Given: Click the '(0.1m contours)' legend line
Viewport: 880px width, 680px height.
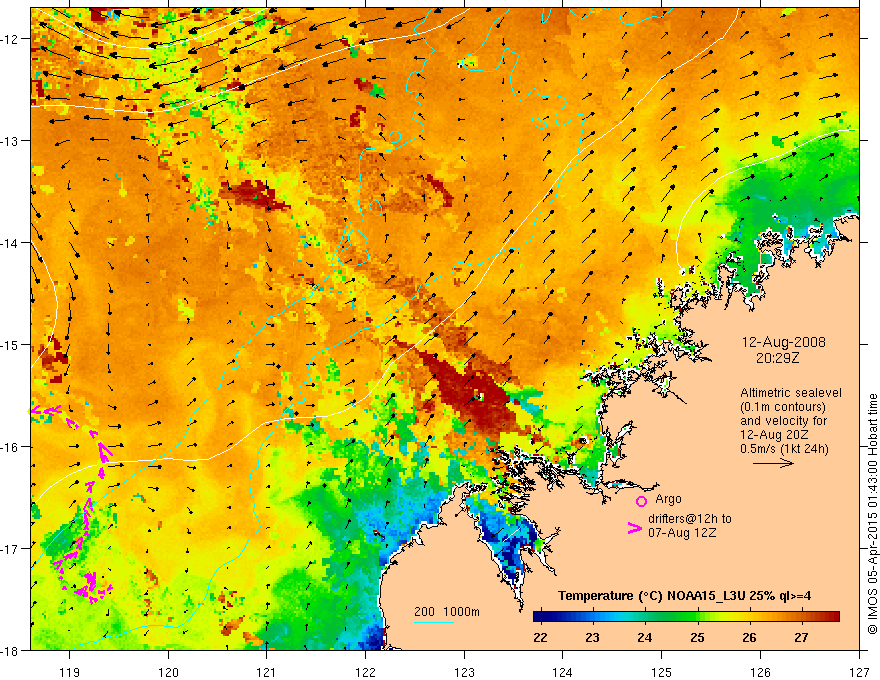Looking at the screenshot, I should point(782,407).
